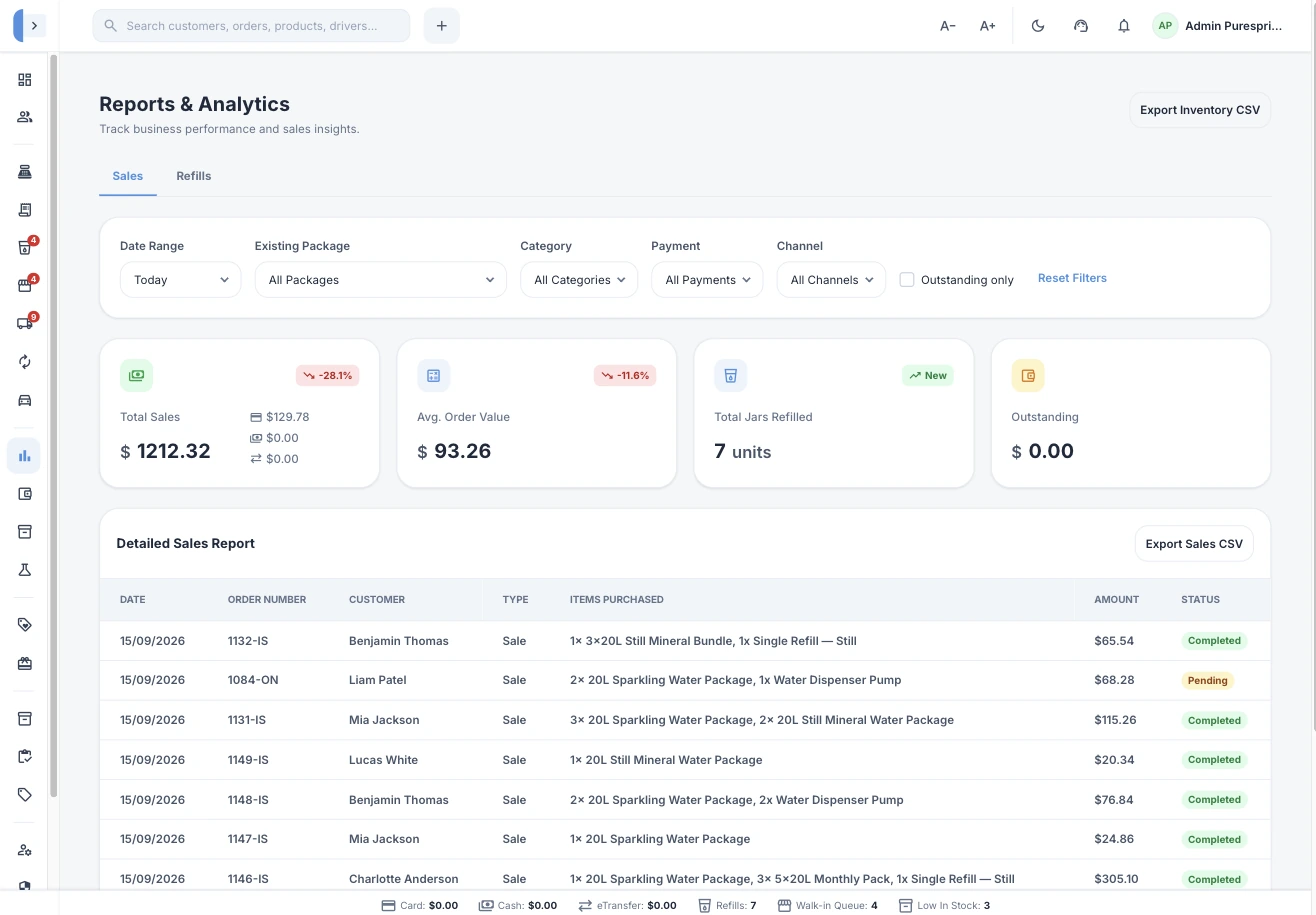The height and width of the screenshot is (915, 1316).
Task: Open the notifications bell icon
Action: coord(1124,26)
